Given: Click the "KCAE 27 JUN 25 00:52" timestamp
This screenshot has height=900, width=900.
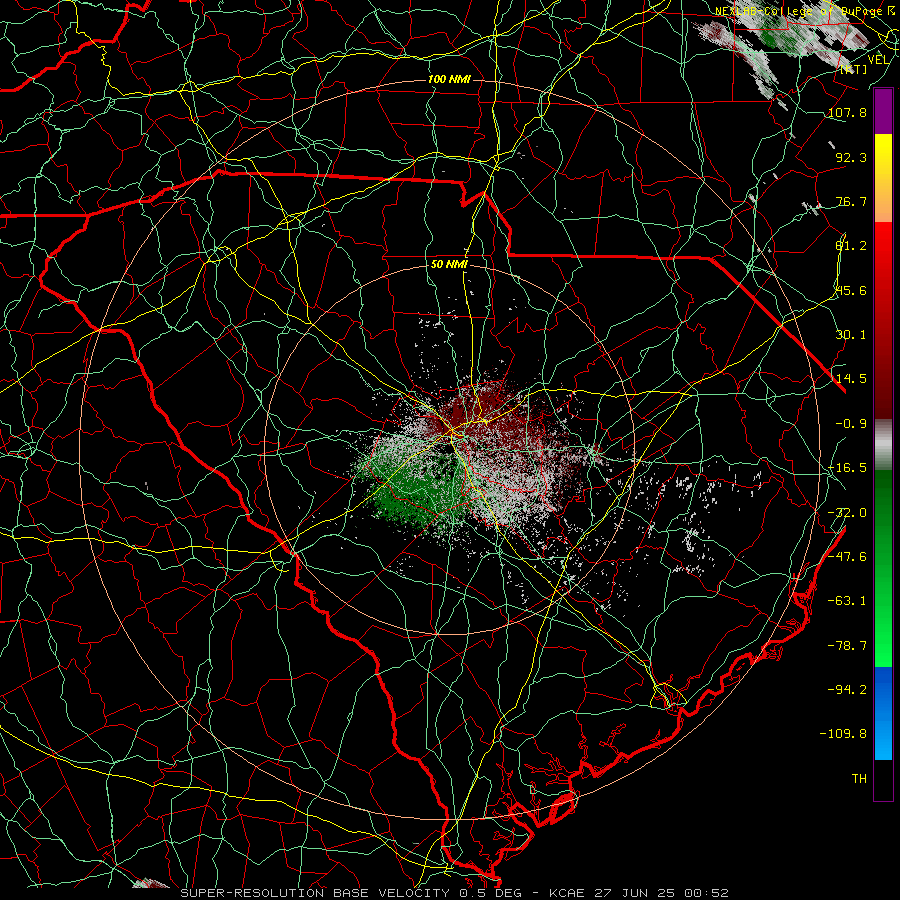Looking at the screenshot, I should point(639,893).
